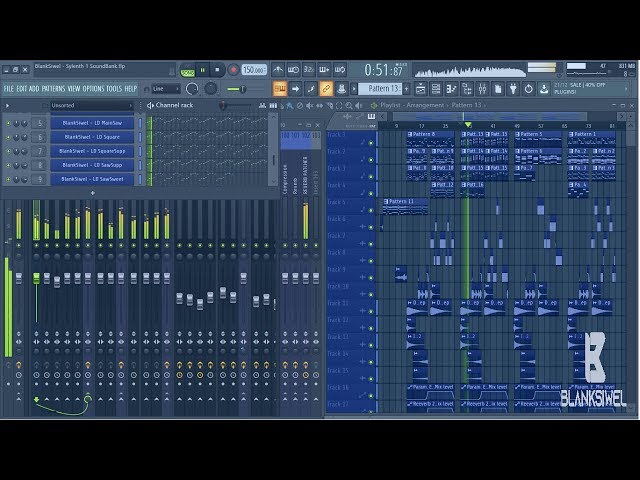This screenshot has height=480, width=640.
Task: Open the OPTIONS menu
Action: point(93,89)
